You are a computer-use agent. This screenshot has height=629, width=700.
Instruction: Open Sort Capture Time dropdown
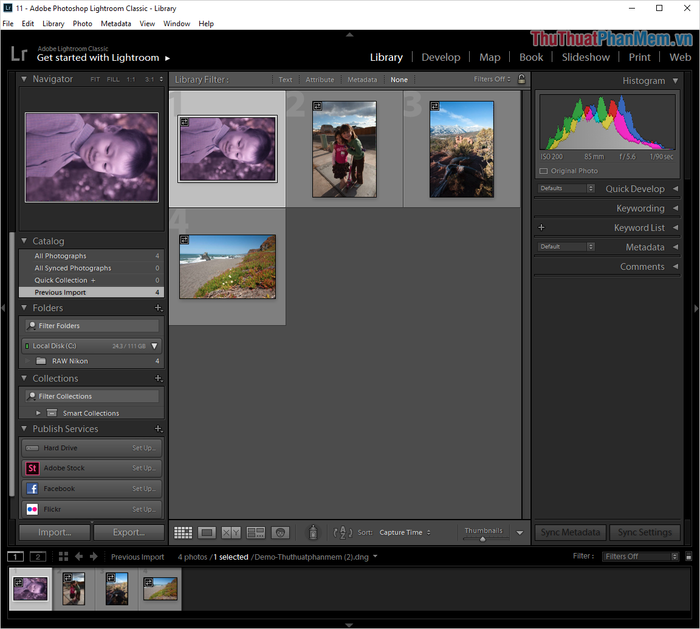(404, 532)
